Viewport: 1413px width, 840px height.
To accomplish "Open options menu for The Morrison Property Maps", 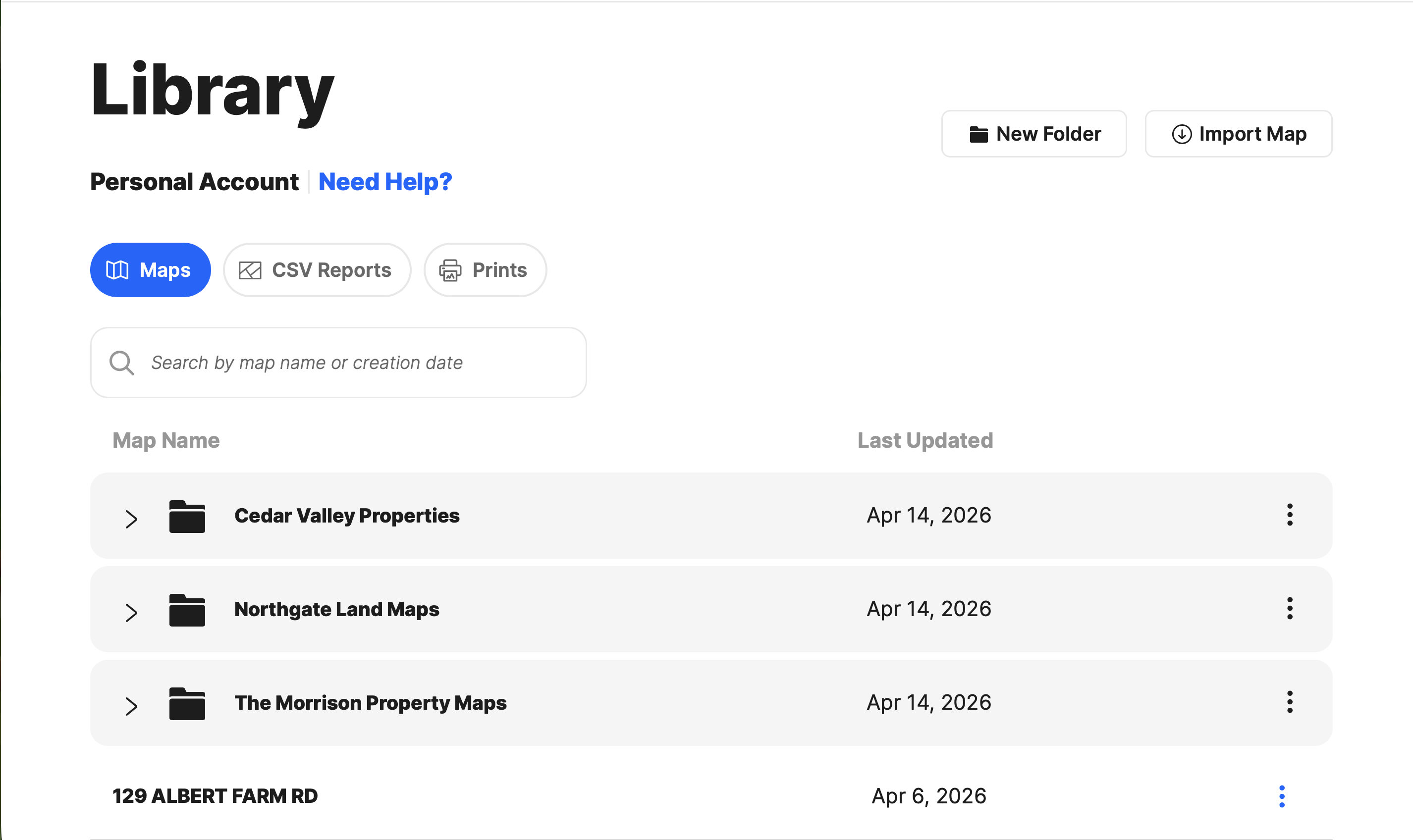I will coord(1290,702).
